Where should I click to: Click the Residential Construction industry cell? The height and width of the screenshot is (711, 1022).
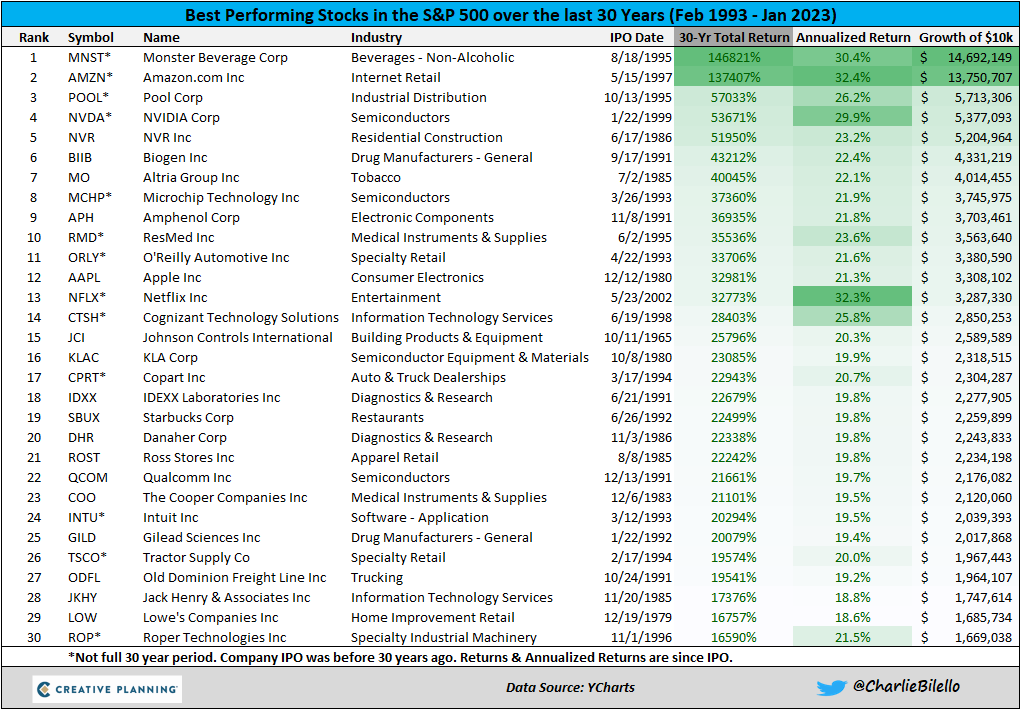click(426, 138)
